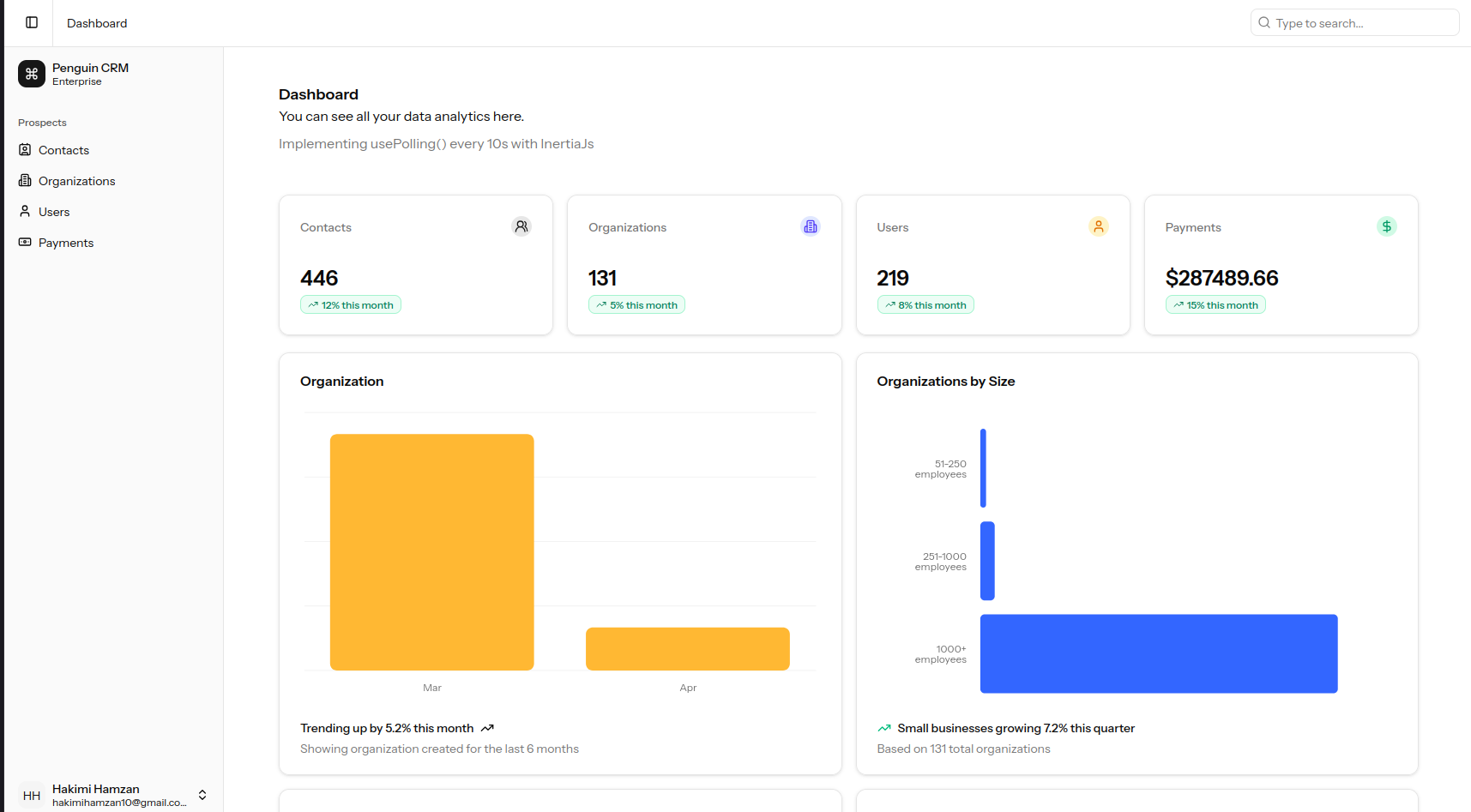Click trending arrow beside 5.2% text
The height and width of the screenshot is (812, 1471).
click(x=487, y=728)
